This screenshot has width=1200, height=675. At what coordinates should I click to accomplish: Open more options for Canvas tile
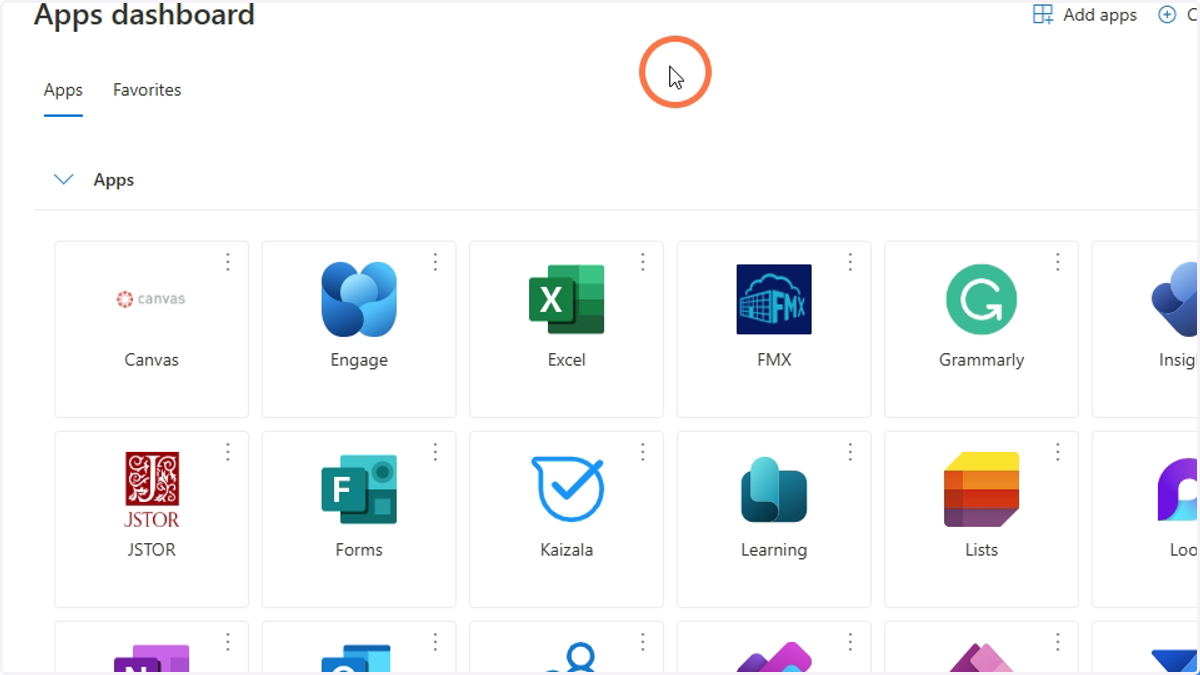pyautogui.click(x=228, y=262)
